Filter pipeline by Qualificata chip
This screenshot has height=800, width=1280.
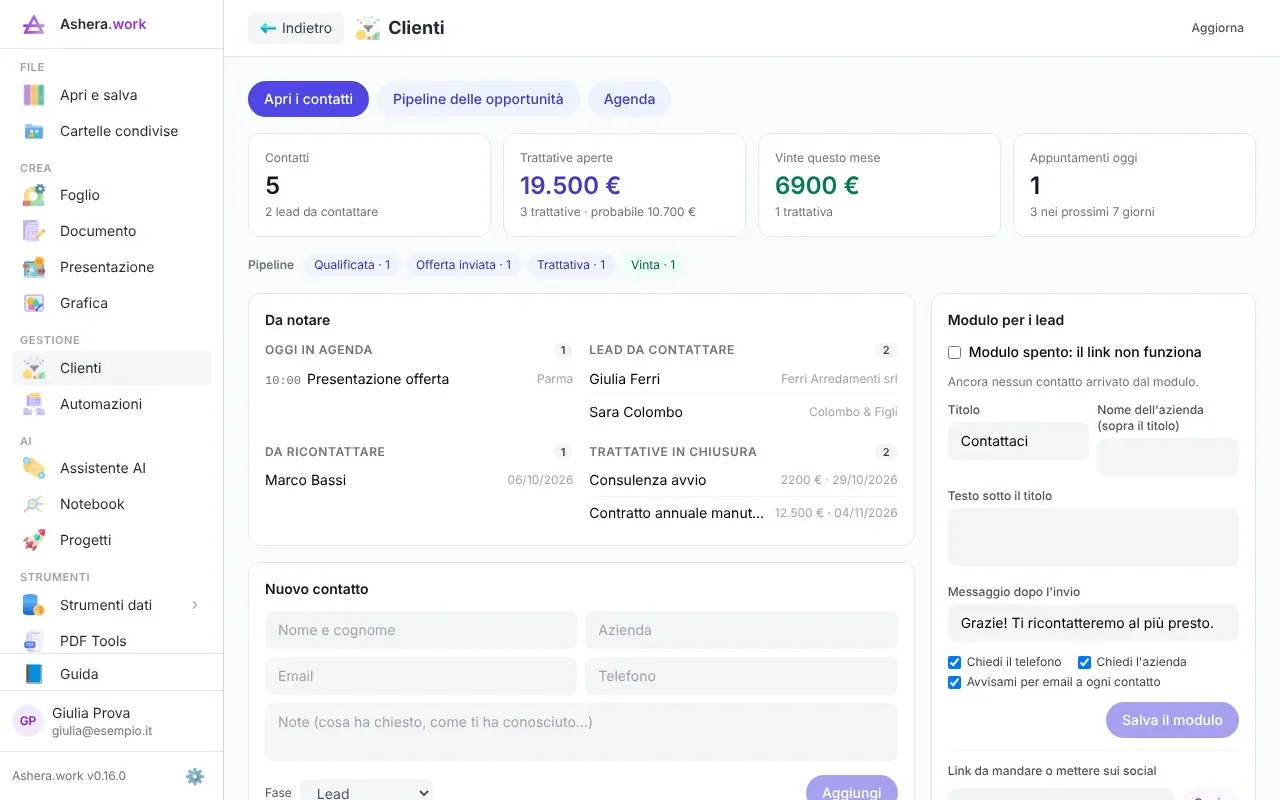click(x=352, y=265)
